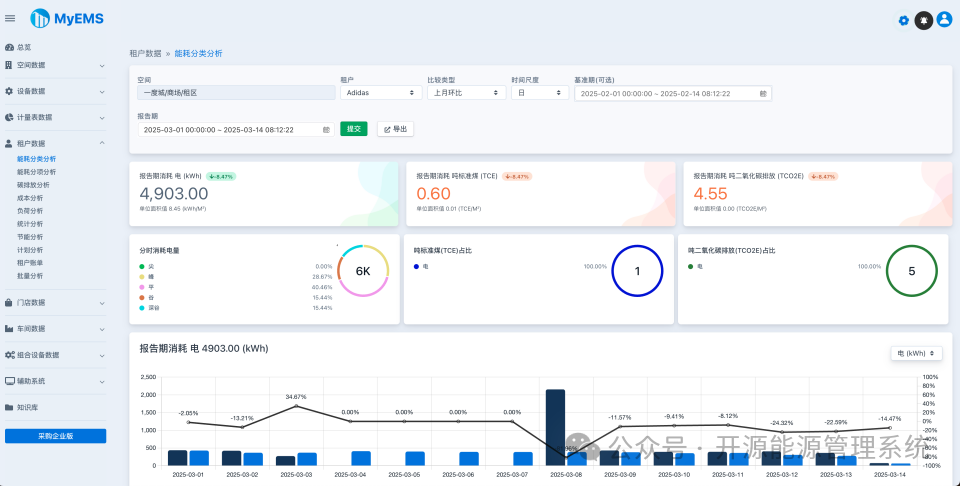Viewport: 960px width, 486px height.
Task: Open calendar icon in 基准期 field
Action: 763,94
